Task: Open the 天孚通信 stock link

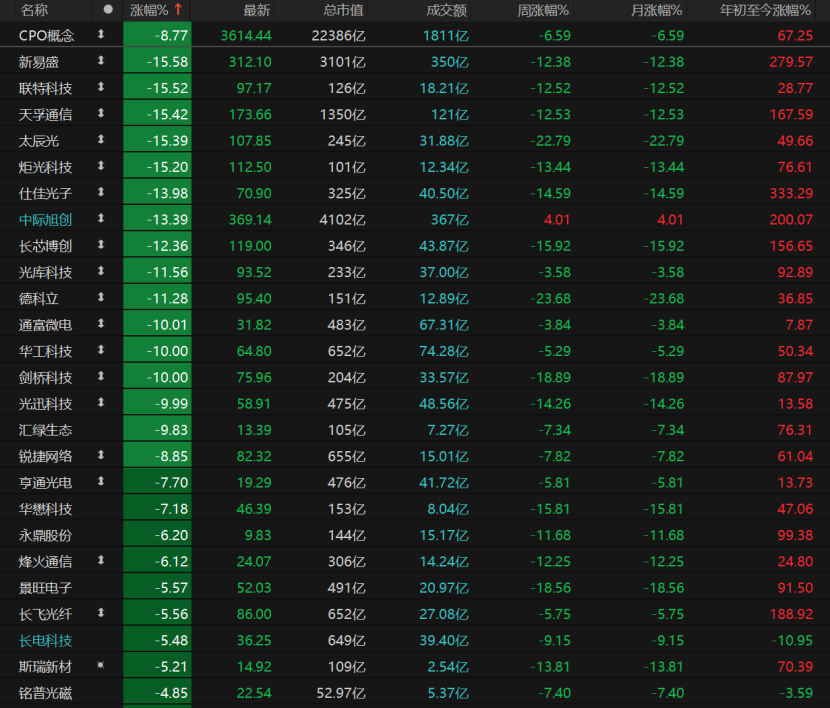Action: pos(45,114)
